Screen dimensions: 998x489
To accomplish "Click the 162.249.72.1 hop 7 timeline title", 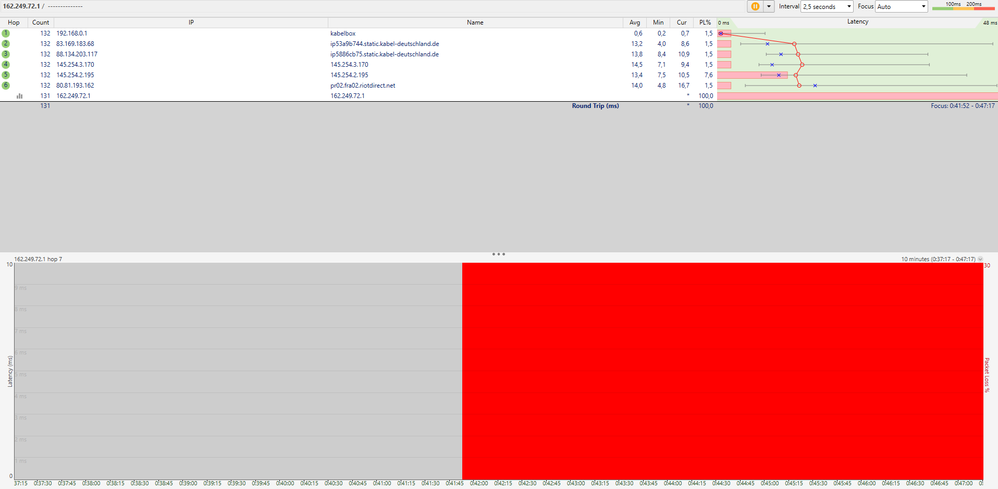I will coord(38,259).
